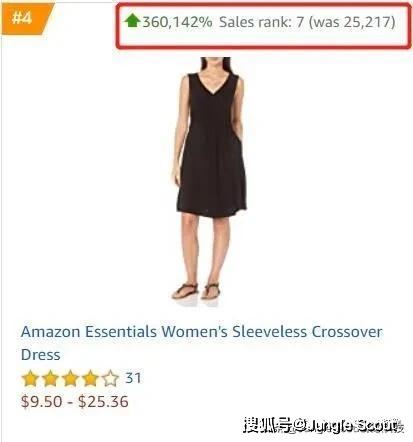Open the Amazon Essentials Women's Sleeveless Crossover link
The height and width of the screenshot is (442, 413).
202,332
